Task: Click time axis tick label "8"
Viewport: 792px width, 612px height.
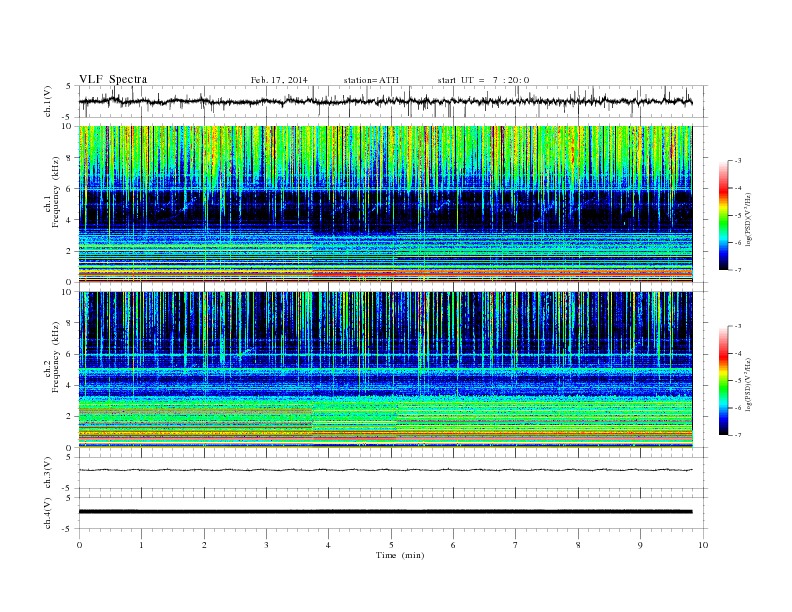Action: (578, 545)
